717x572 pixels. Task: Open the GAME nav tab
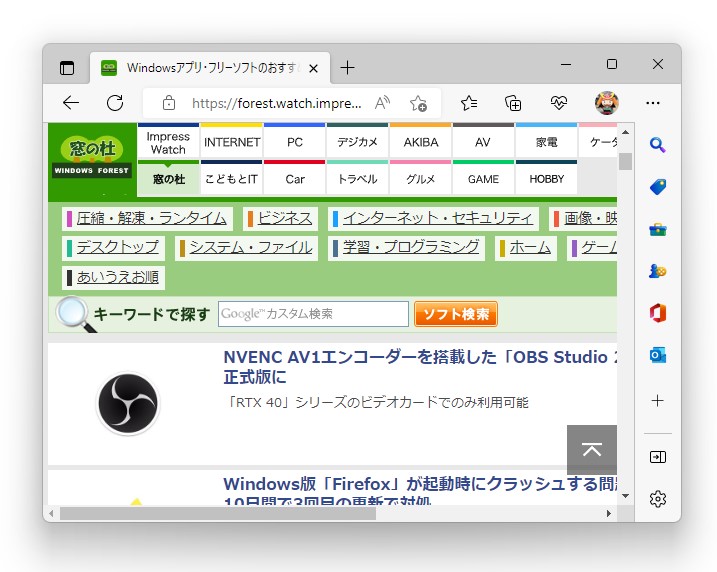pos(483,179)
